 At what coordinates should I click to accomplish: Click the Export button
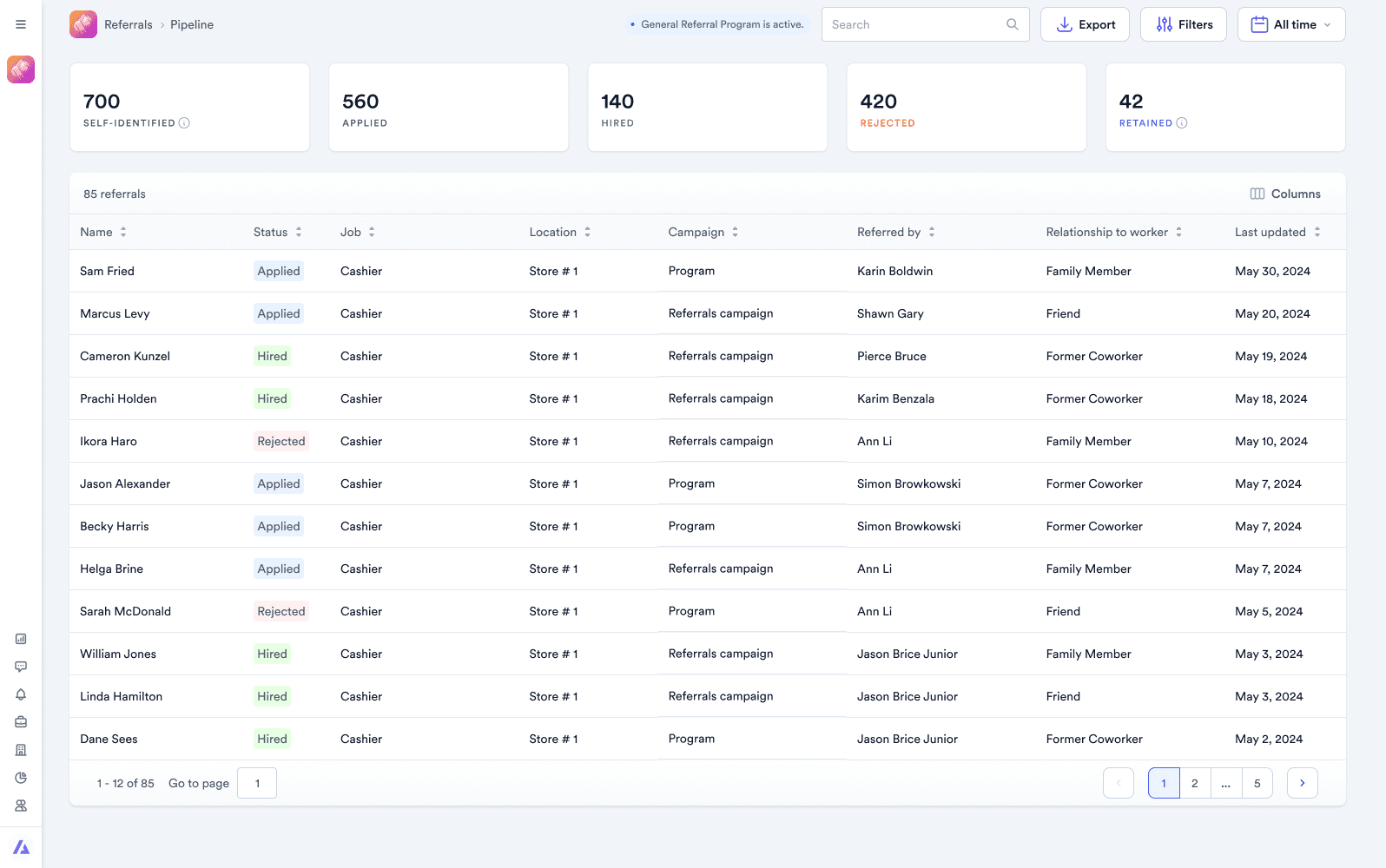pos(1085,24)
